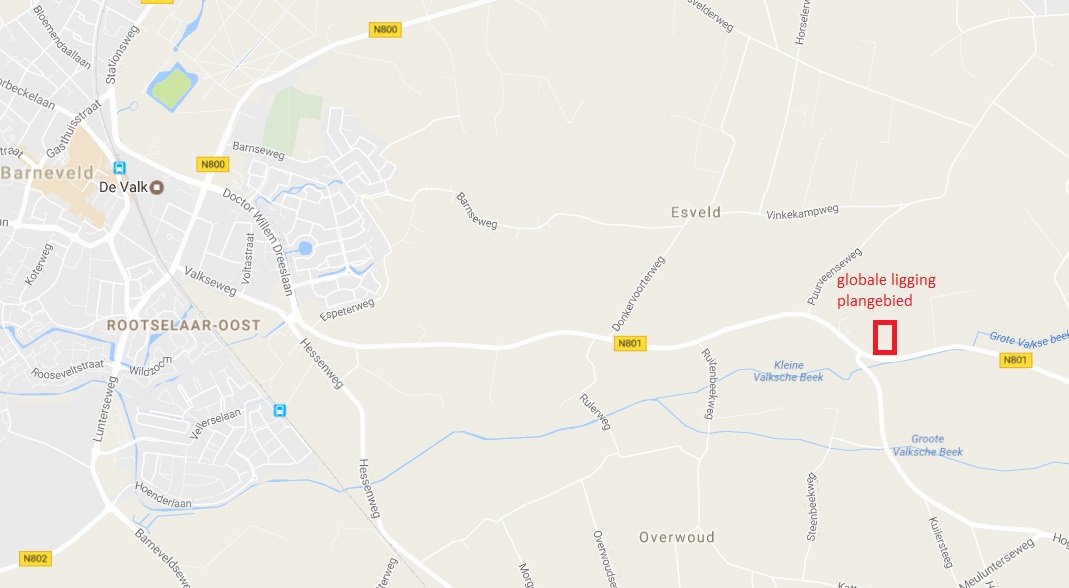This screenshot has width=1069, height=588.
Task: Click the De Valk point-of-interest marker
Action: click(x=157, y=187)
